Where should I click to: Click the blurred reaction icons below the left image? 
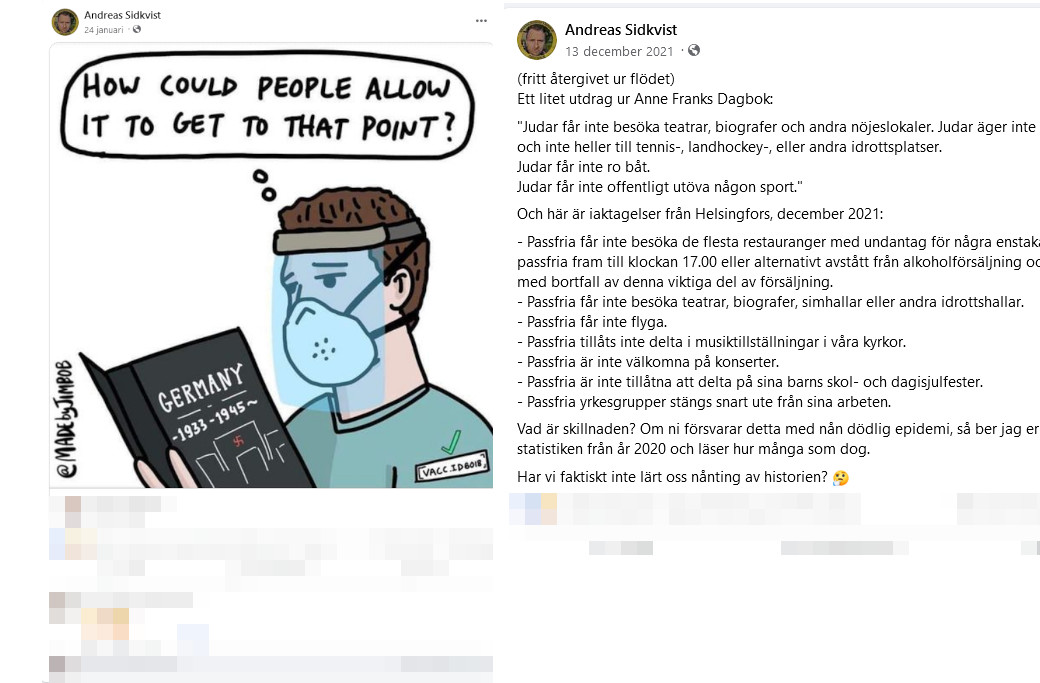click(x=73, y=504)
